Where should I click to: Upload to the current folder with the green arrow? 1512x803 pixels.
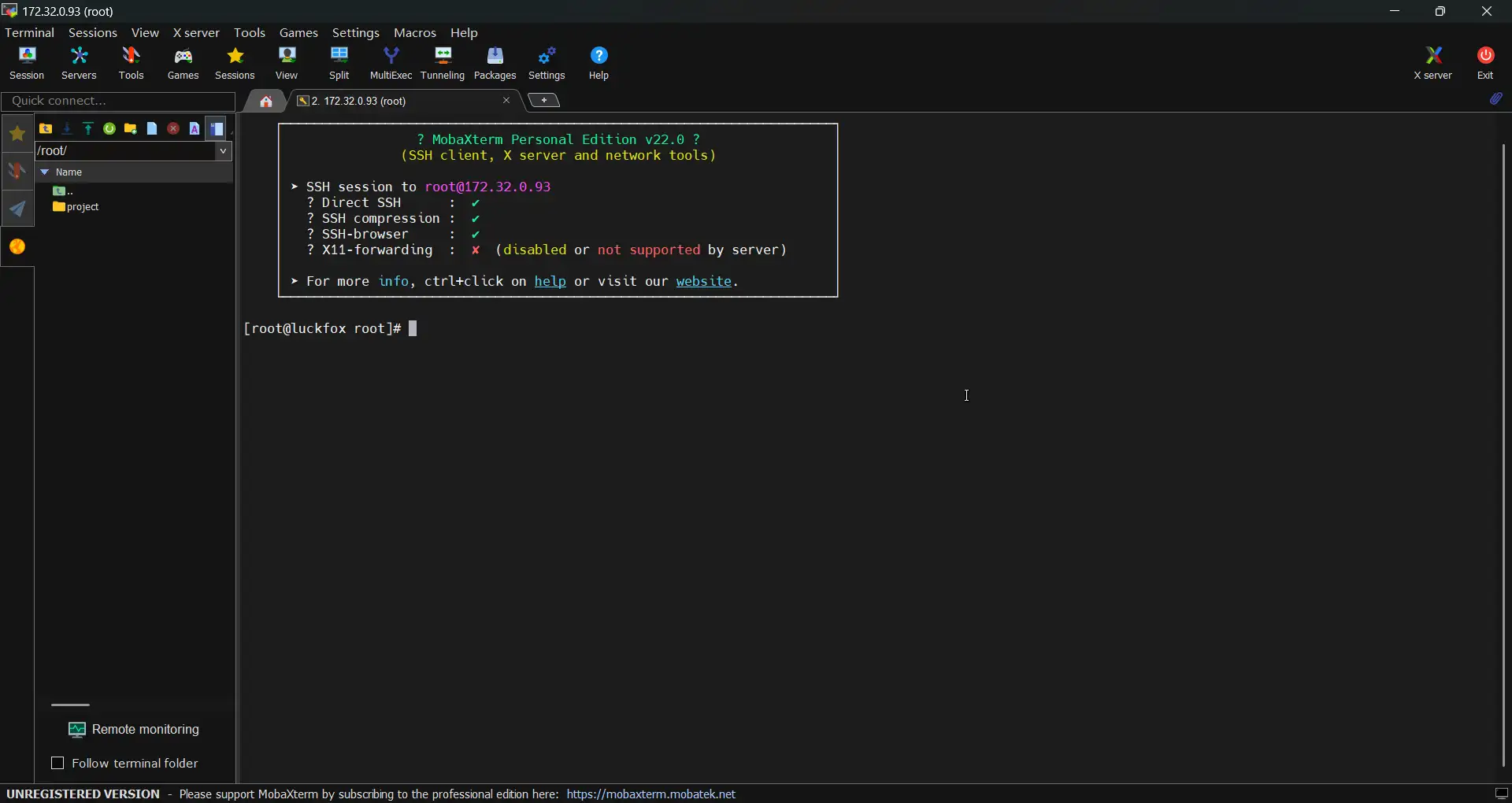(x=88, y=129)
